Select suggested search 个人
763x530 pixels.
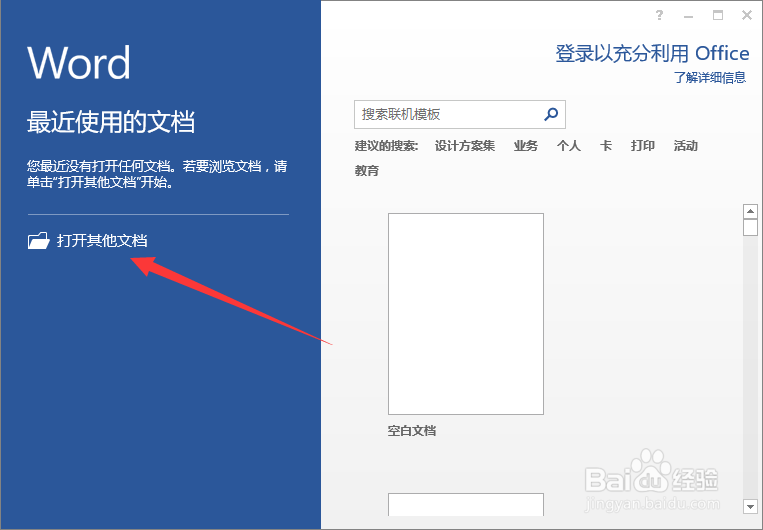point(569,146)
